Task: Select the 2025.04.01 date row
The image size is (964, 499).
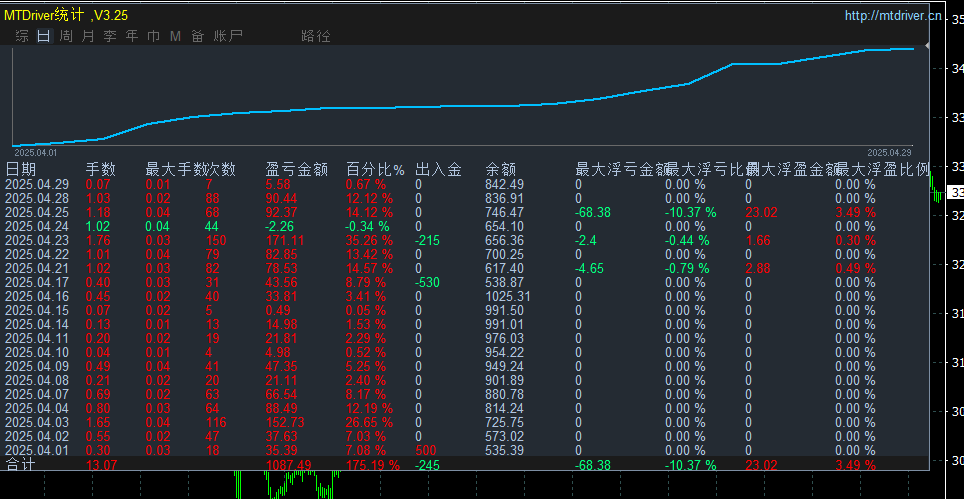Action: (37, 451)
